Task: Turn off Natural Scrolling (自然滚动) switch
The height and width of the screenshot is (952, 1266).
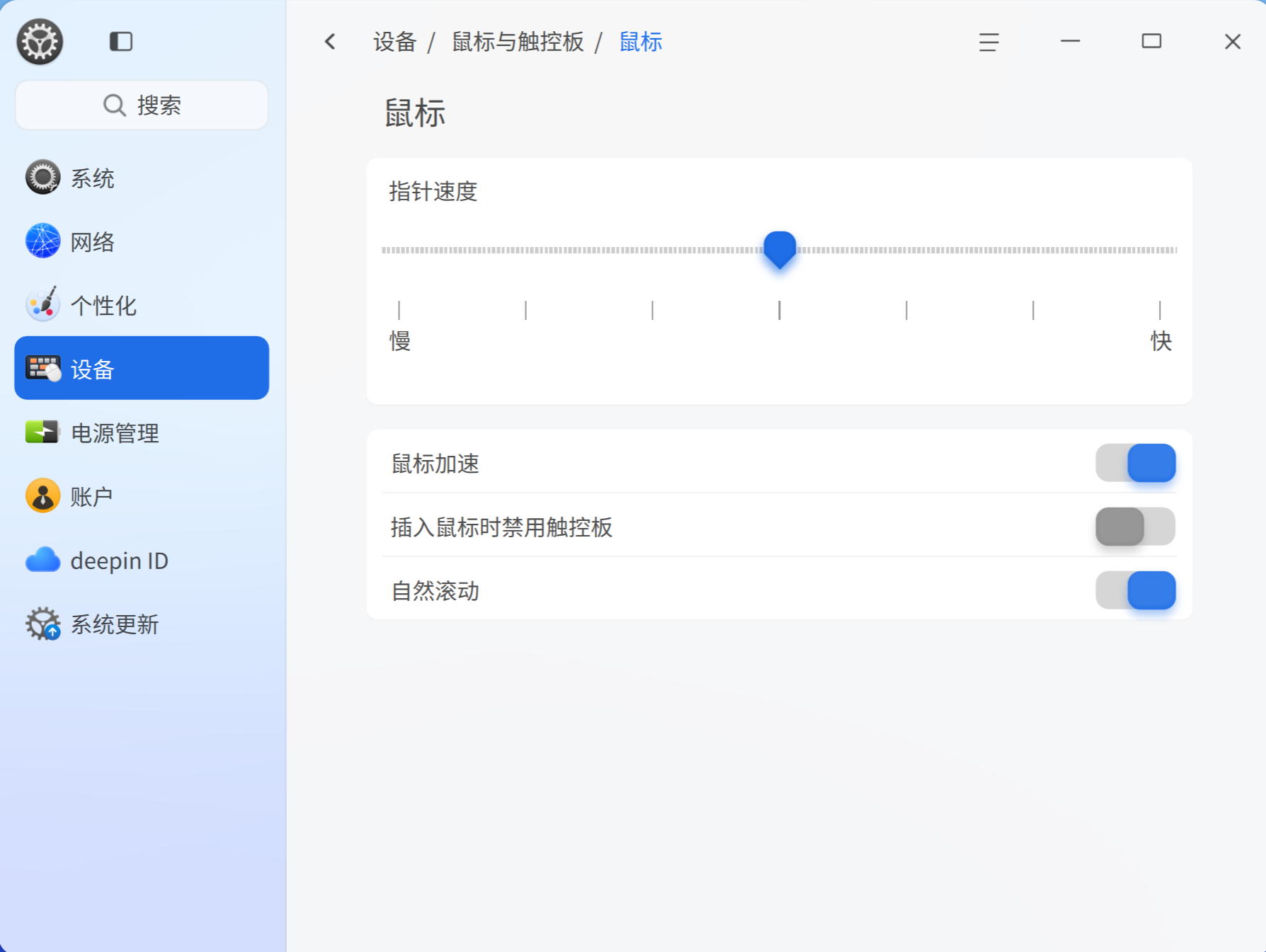Action: (1135, 590)
